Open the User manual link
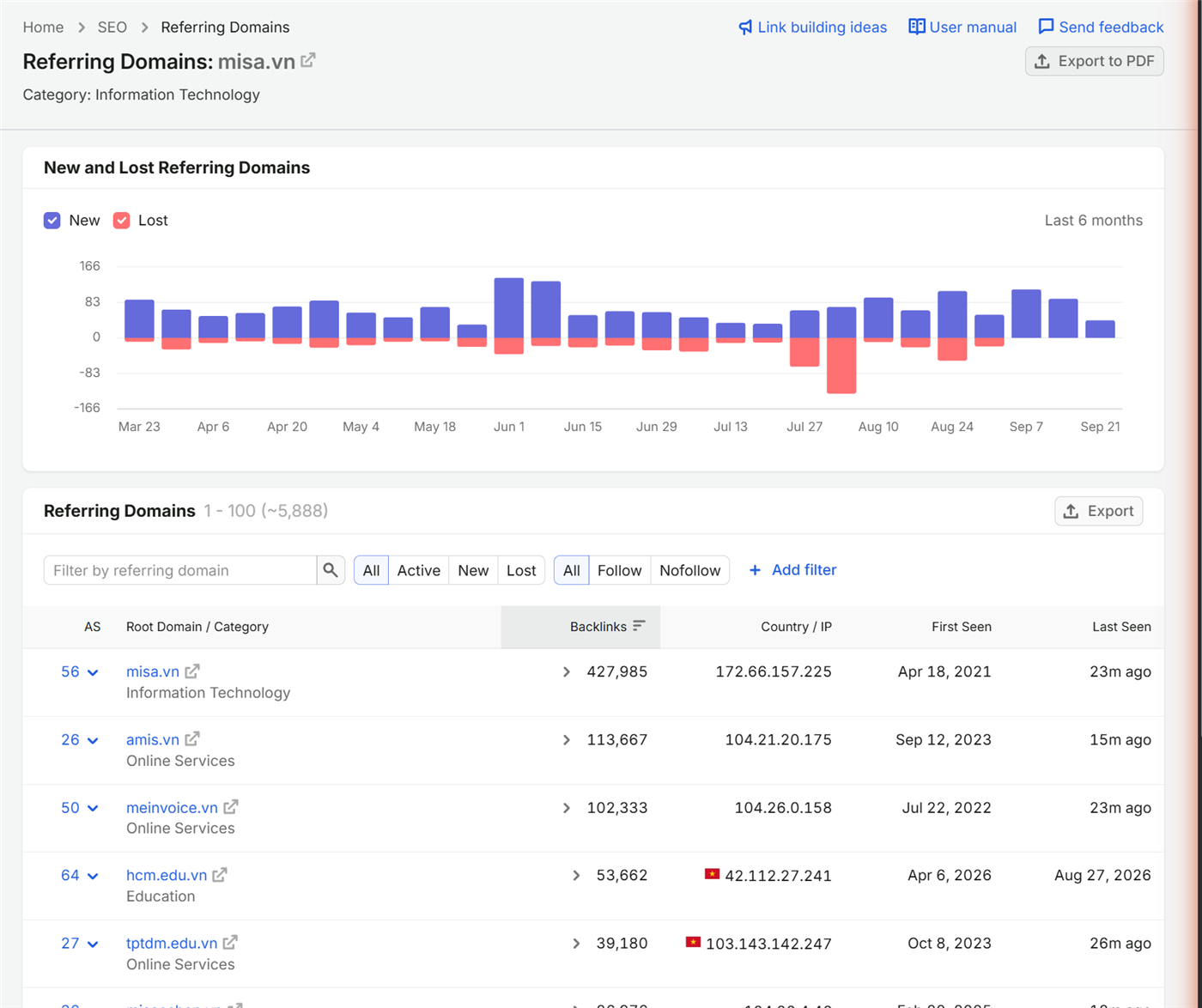Screen dimensions: 1202x1008 pyautogui.click(x=962, y=27)
